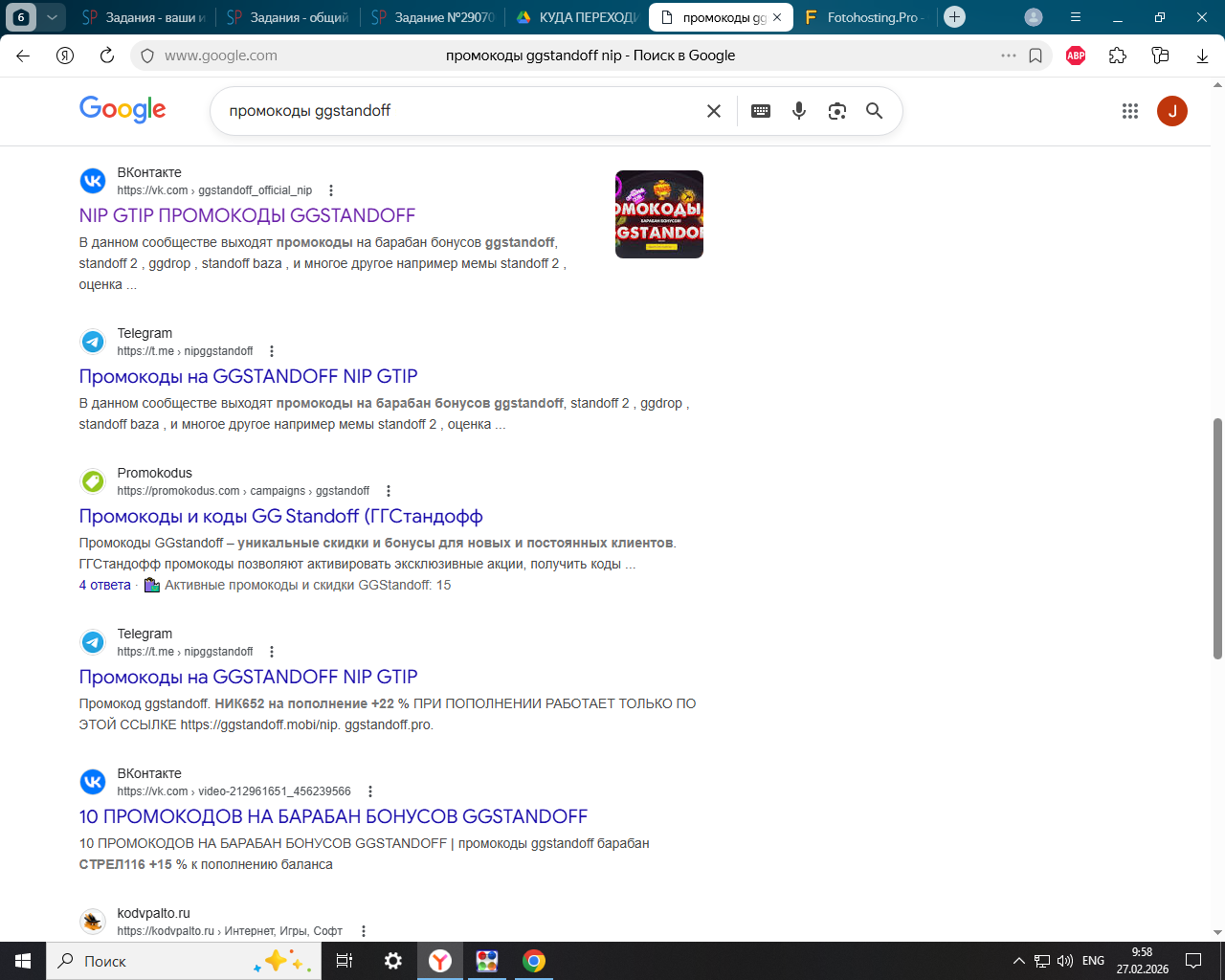Screen dimensions: 1225x980
Task: Reload the current page
Action: (x=107, y=56)
